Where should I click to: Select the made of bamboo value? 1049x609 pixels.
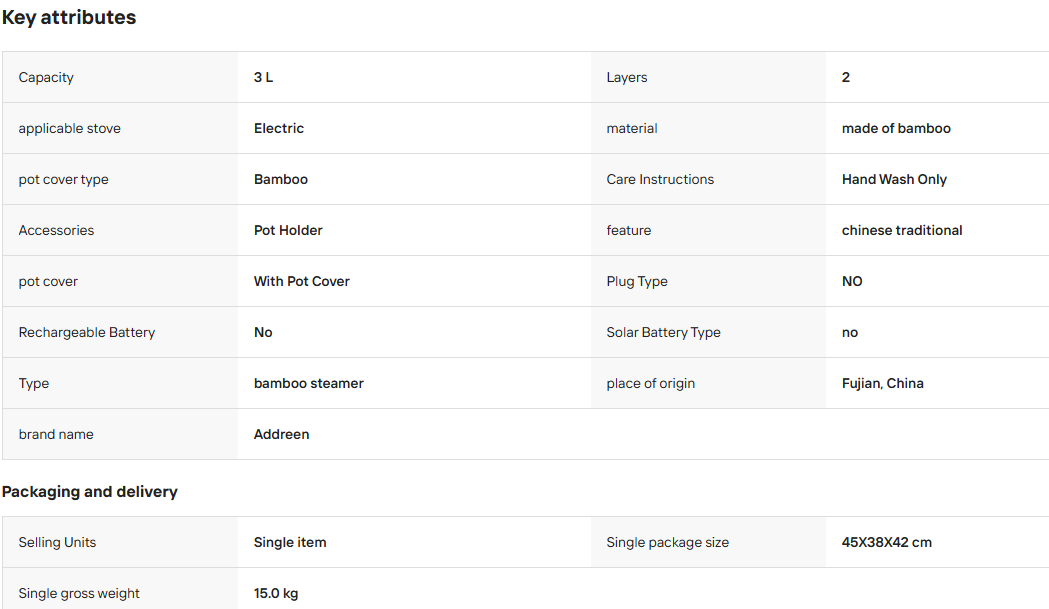click(896, 128)
